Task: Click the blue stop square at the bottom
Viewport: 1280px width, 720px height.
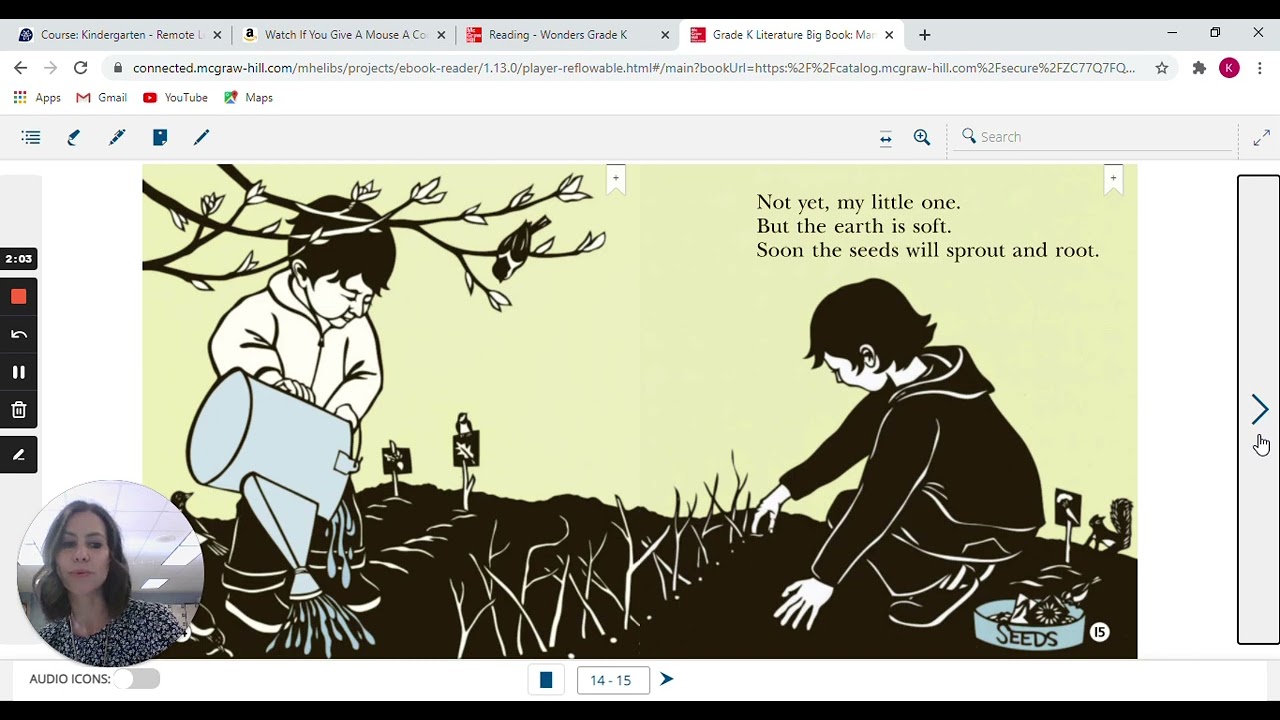Action: point(546,680)
